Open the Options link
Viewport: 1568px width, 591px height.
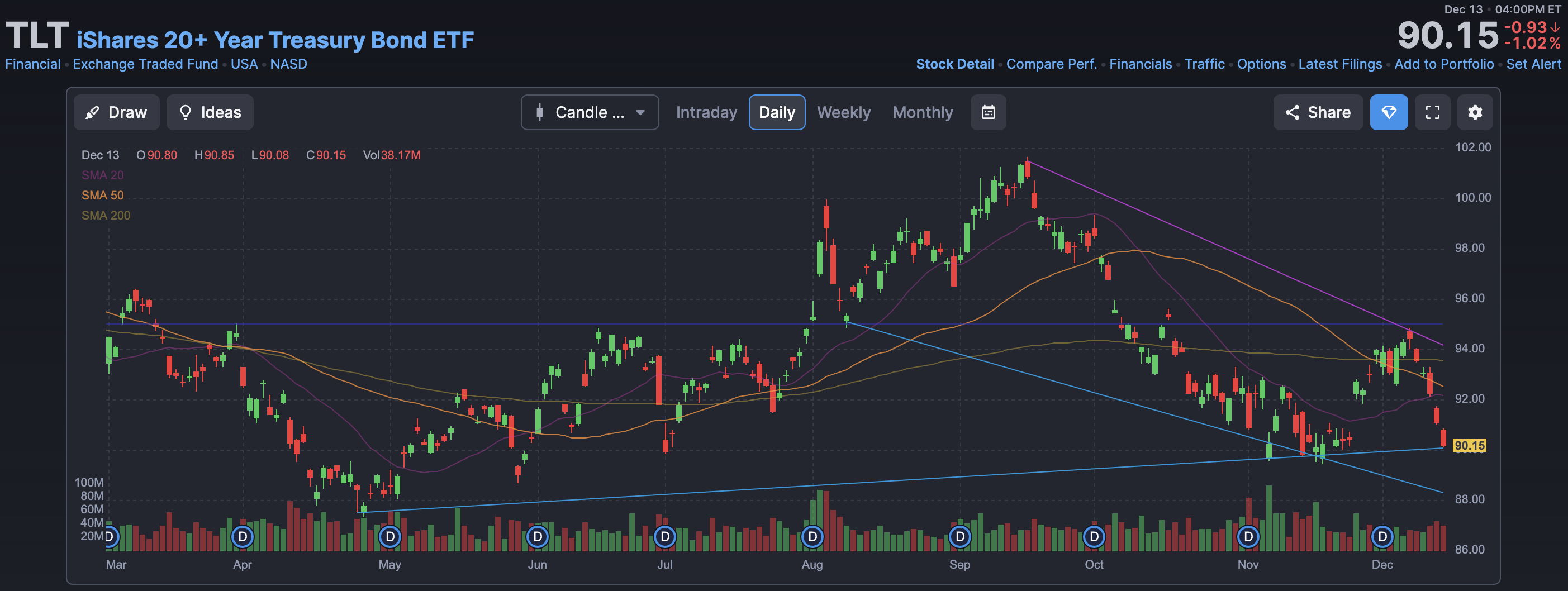click(x=1261, y=64)
